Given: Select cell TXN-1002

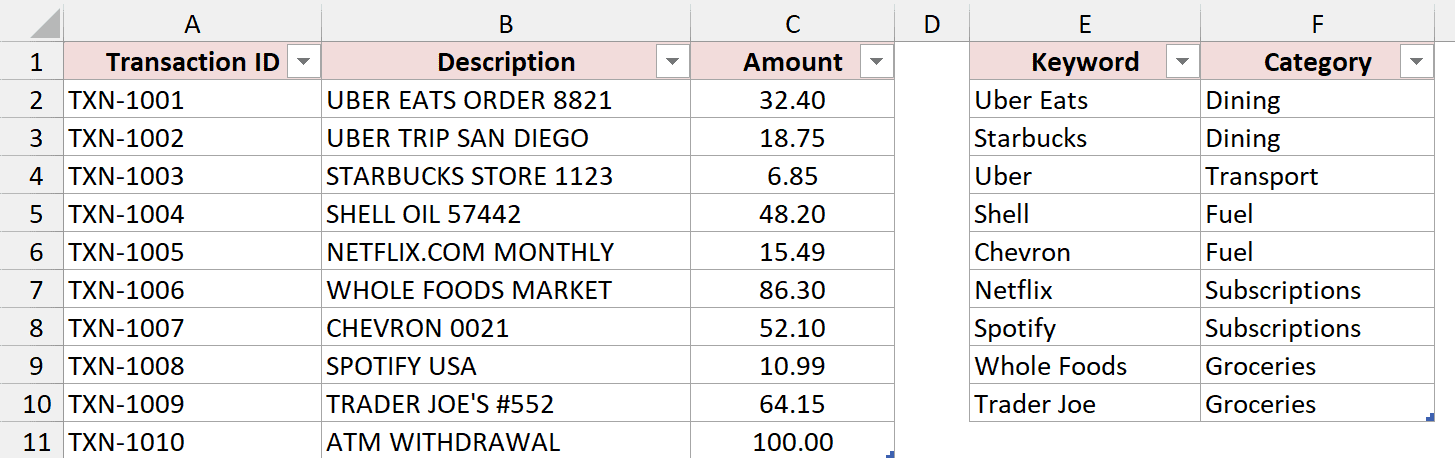Looking at the screenshot, I should (192, 138).
